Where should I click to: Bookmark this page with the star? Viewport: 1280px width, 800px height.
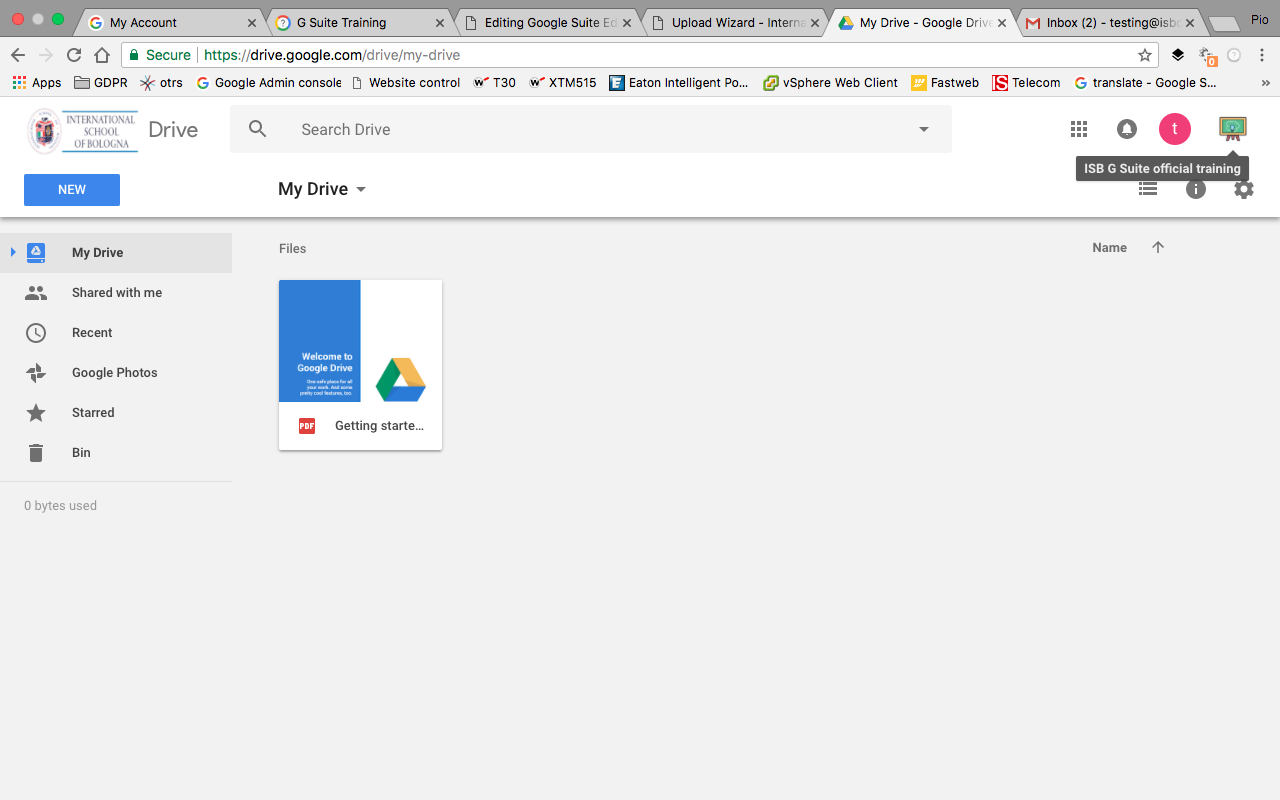(x=1145, y=55)
